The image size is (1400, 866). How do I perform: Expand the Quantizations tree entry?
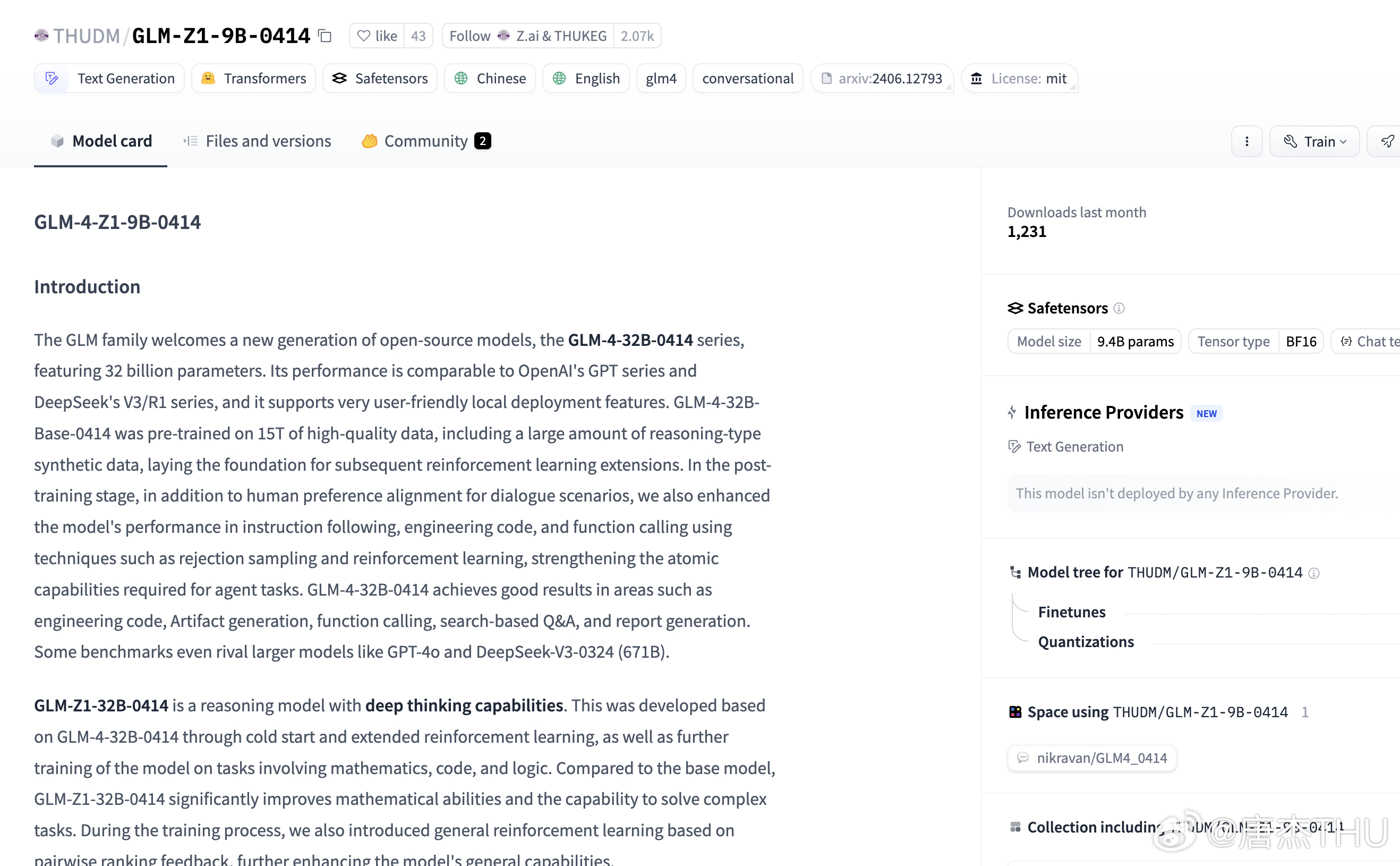pos(1085,641)
